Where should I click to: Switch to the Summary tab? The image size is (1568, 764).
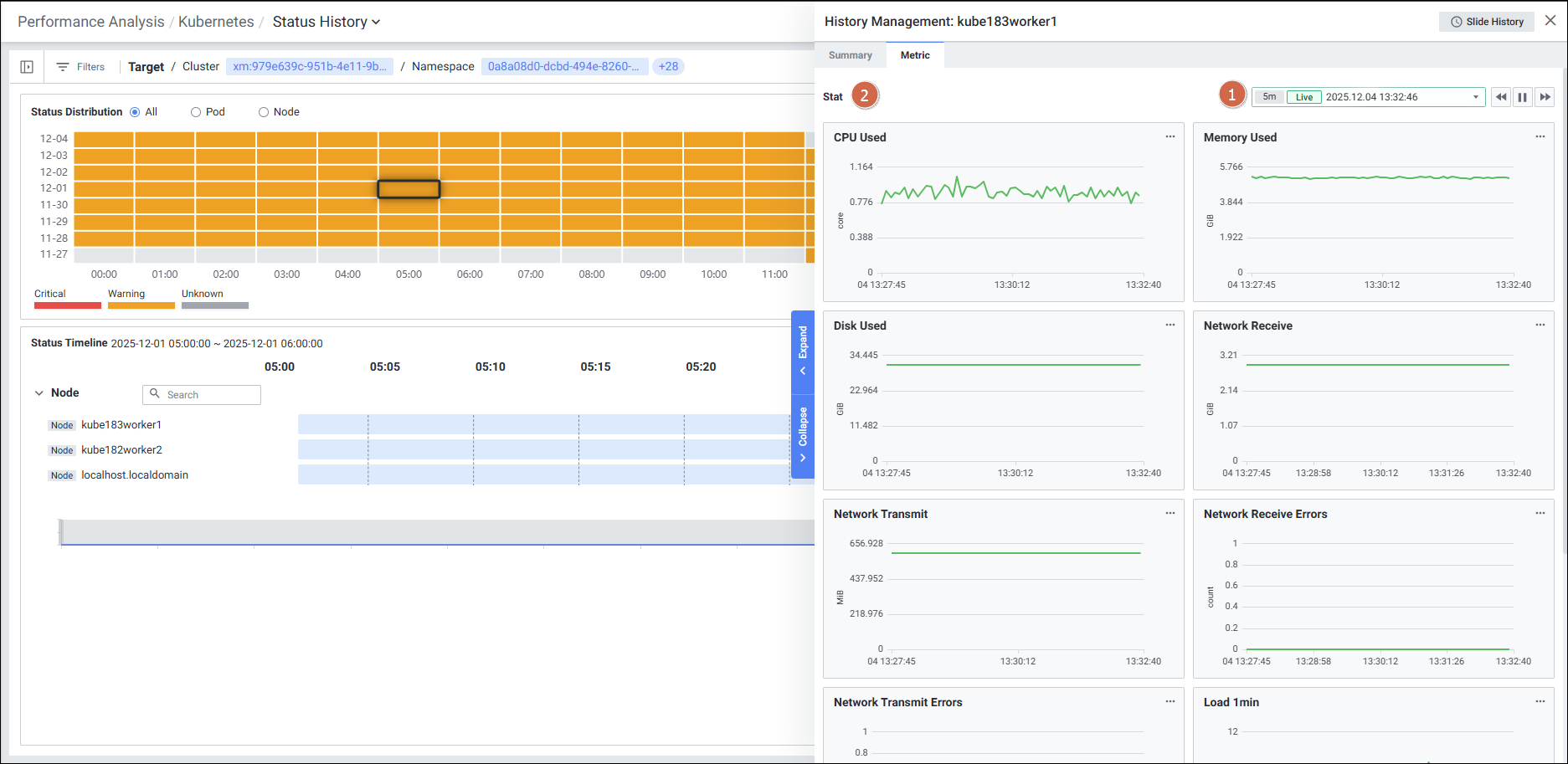[x=850, y=55]
